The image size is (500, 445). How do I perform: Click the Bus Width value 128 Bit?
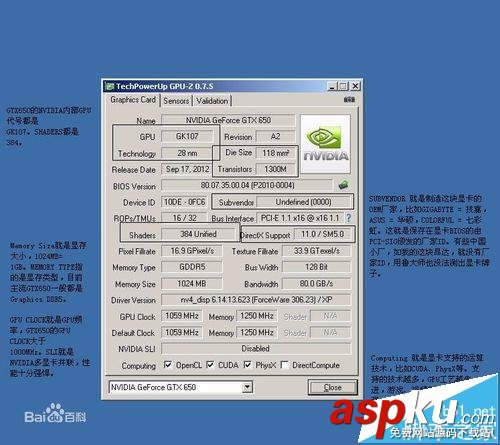316,267
